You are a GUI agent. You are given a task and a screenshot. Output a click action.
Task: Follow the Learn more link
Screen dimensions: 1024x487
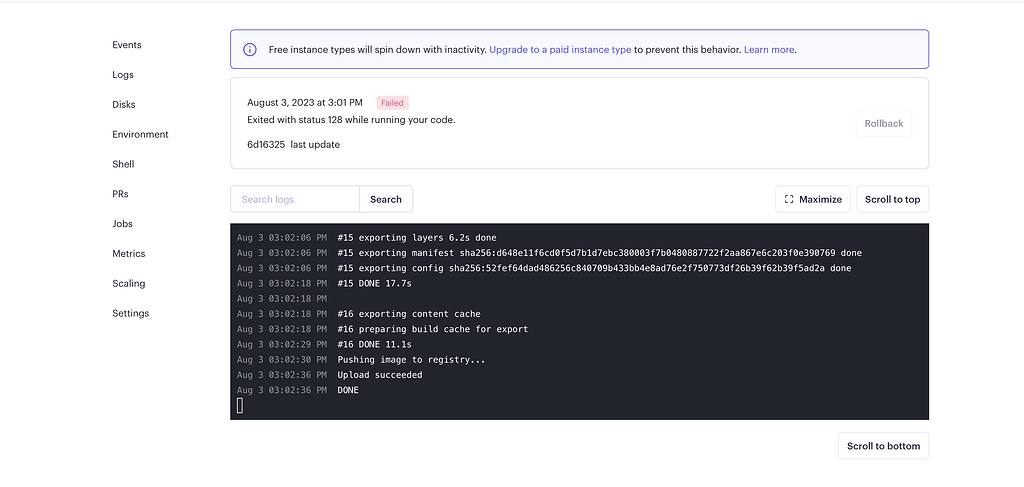point(769,50)
